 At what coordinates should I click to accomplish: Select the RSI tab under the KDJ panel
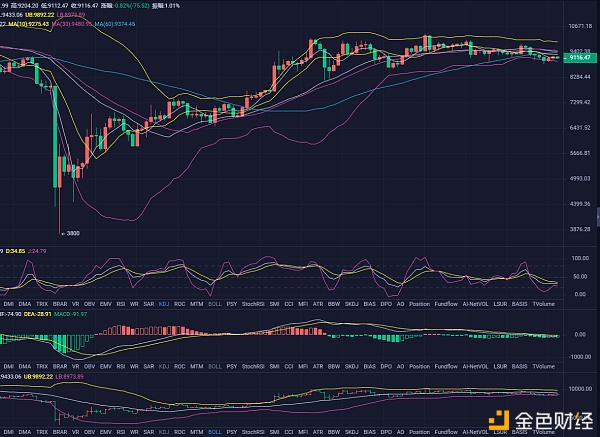click(121, 304)
